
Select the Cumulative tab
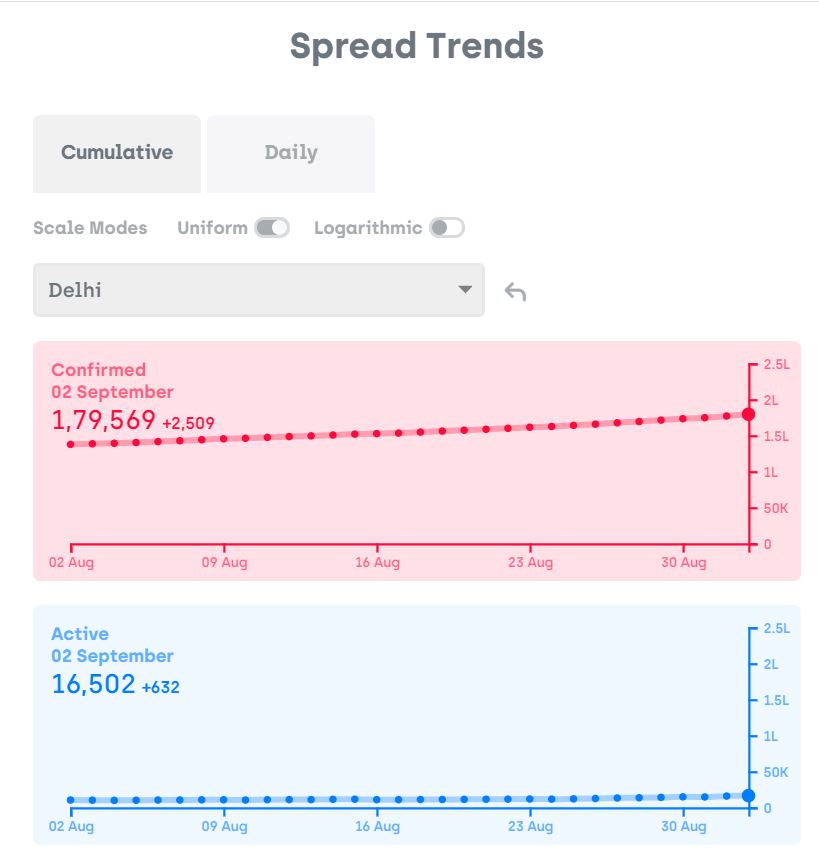[x=117, y=153]
